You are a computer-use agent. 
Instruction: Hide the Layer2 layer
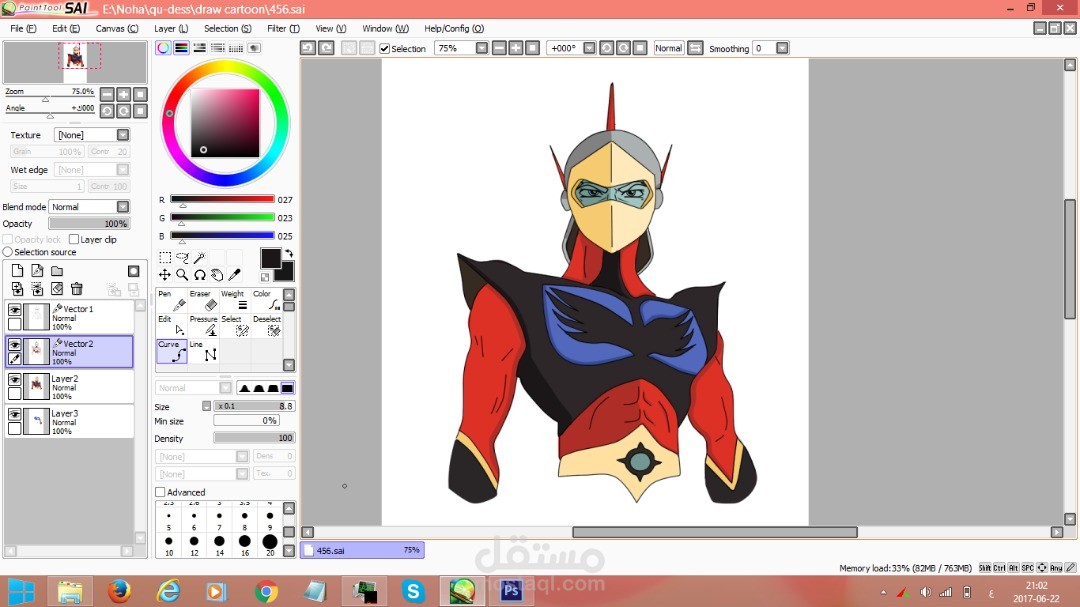(x=14, y=380)
